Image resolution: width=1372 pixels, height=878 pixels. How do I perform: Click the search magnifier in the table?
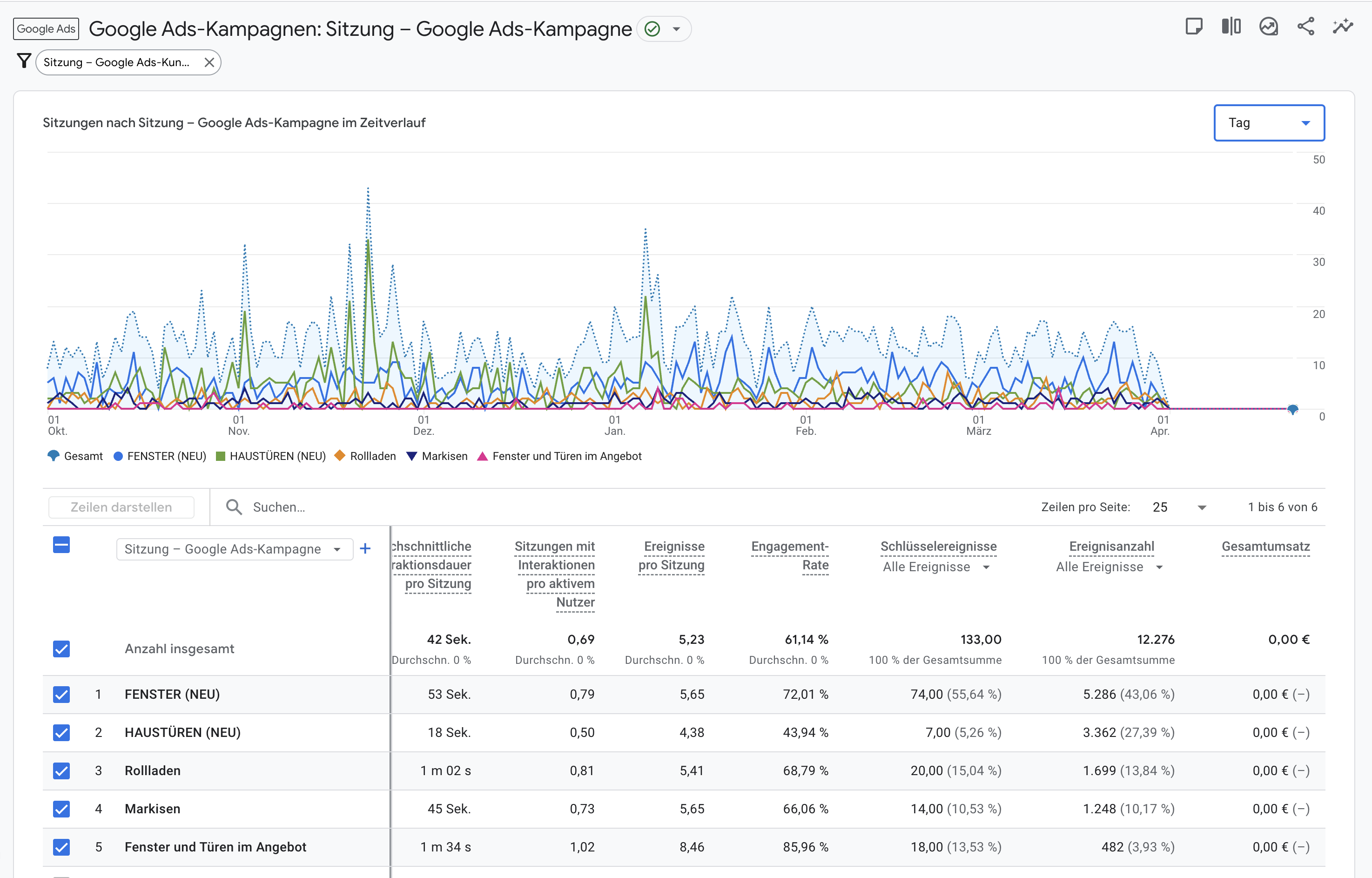point(234,507)
